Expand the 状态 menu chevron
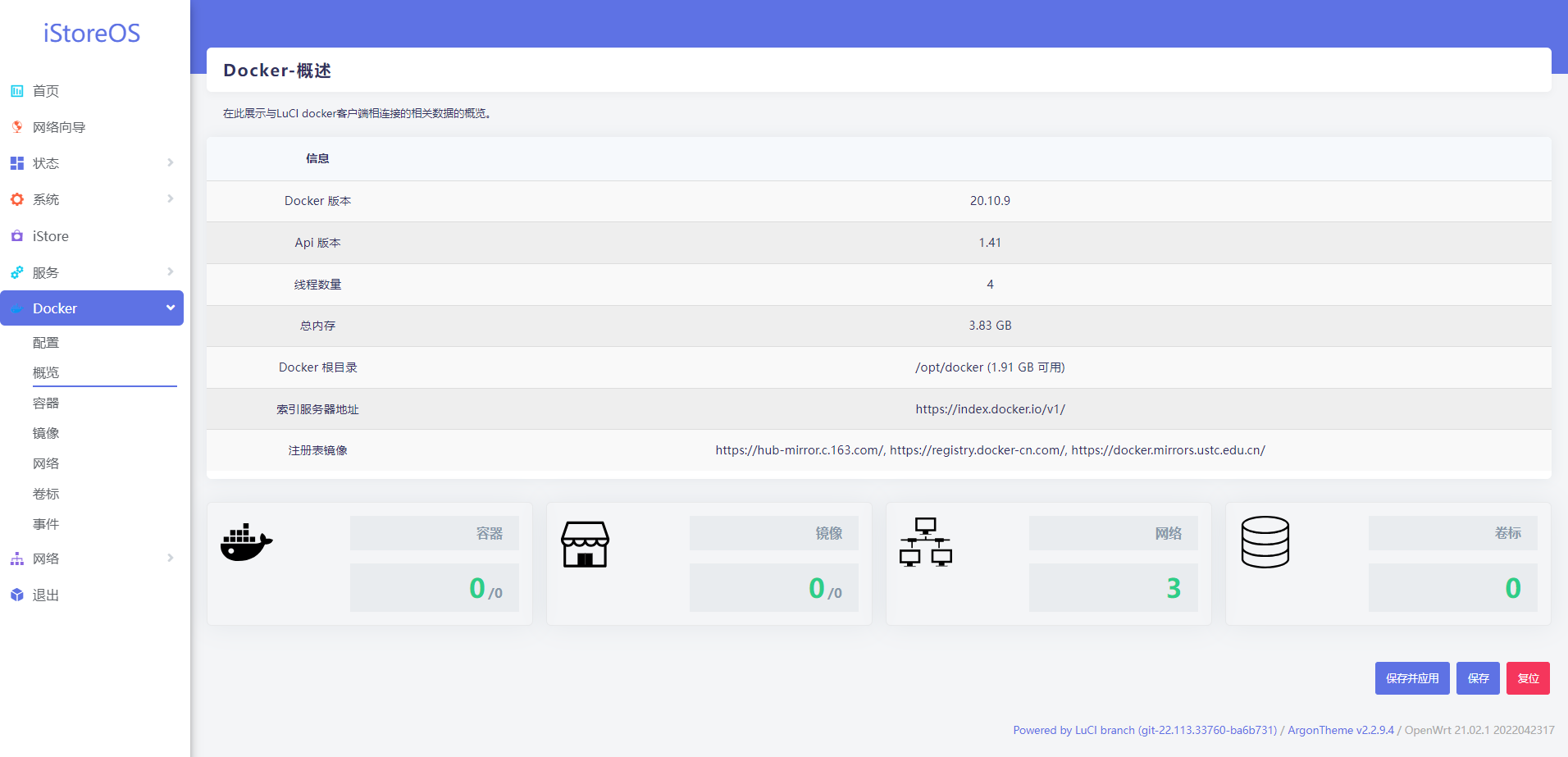Screen dimensions: 1568x757 (171, 162)
